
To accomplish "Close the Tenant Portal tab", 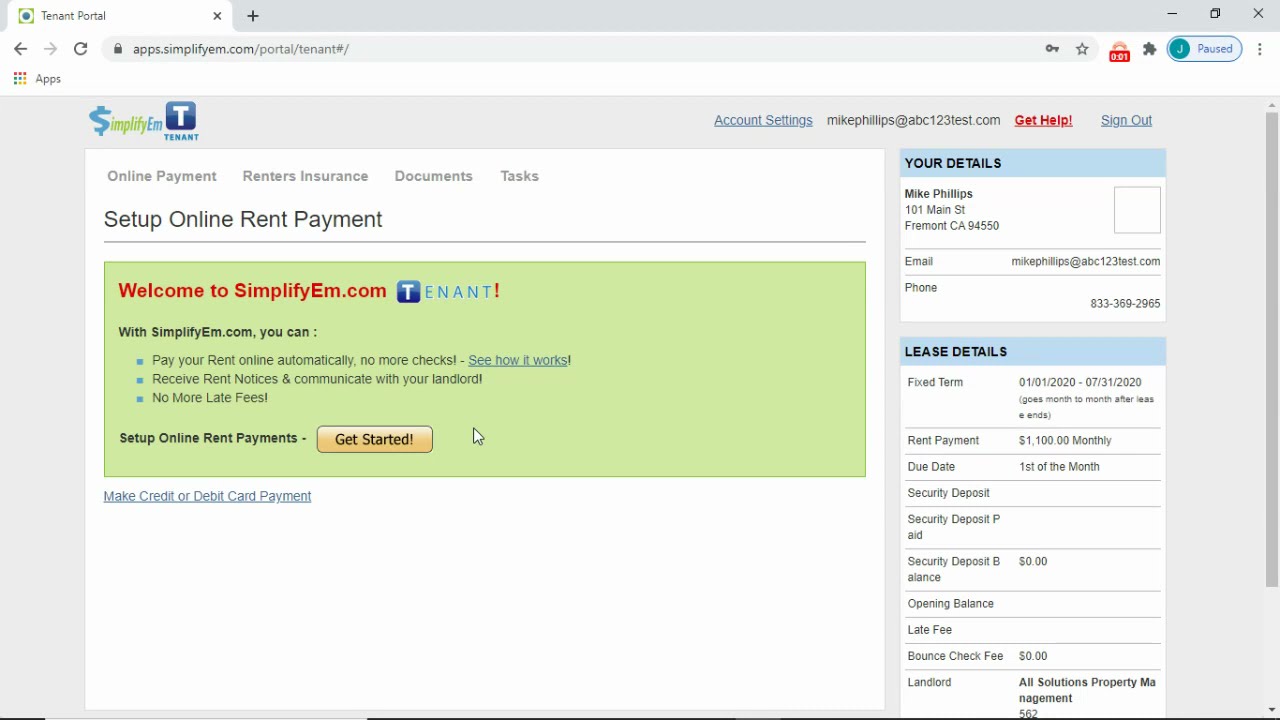I will coord(217,16).
